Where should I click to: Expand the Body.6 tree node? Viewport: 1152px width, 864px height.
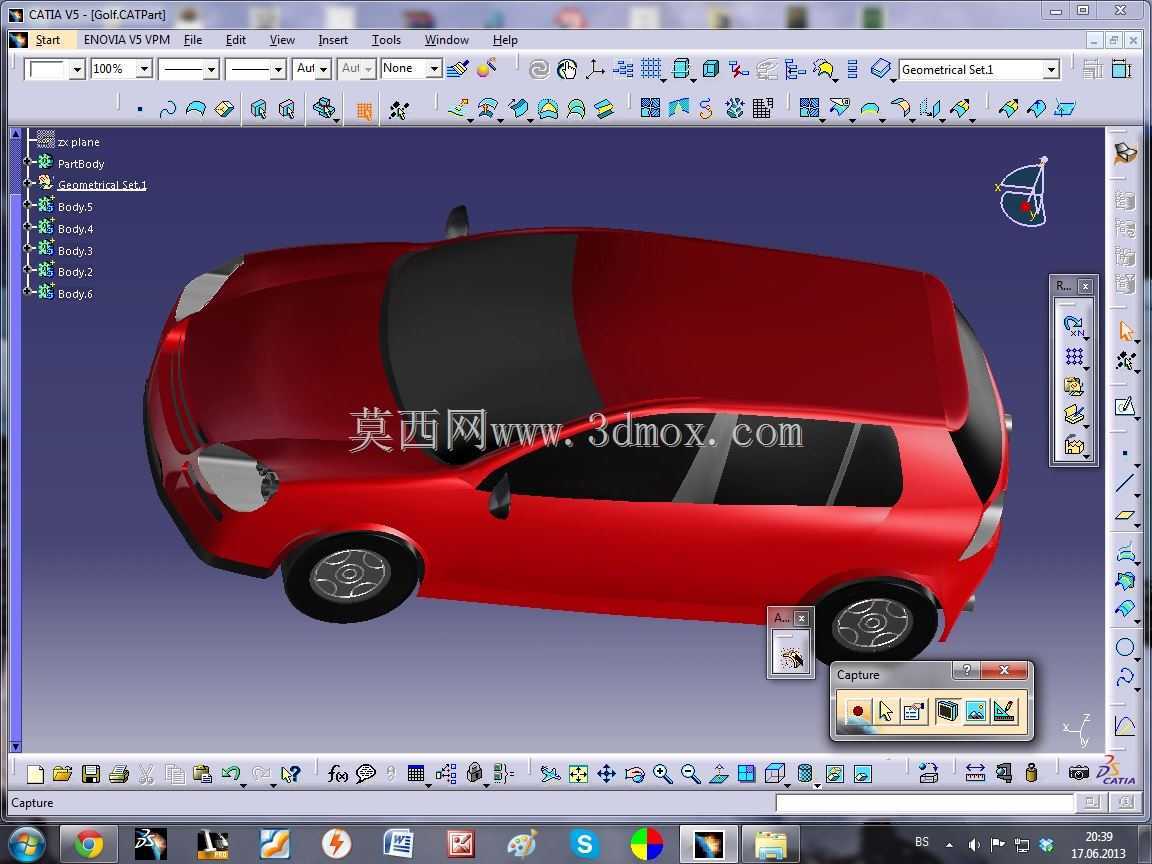tap(26, 292)
